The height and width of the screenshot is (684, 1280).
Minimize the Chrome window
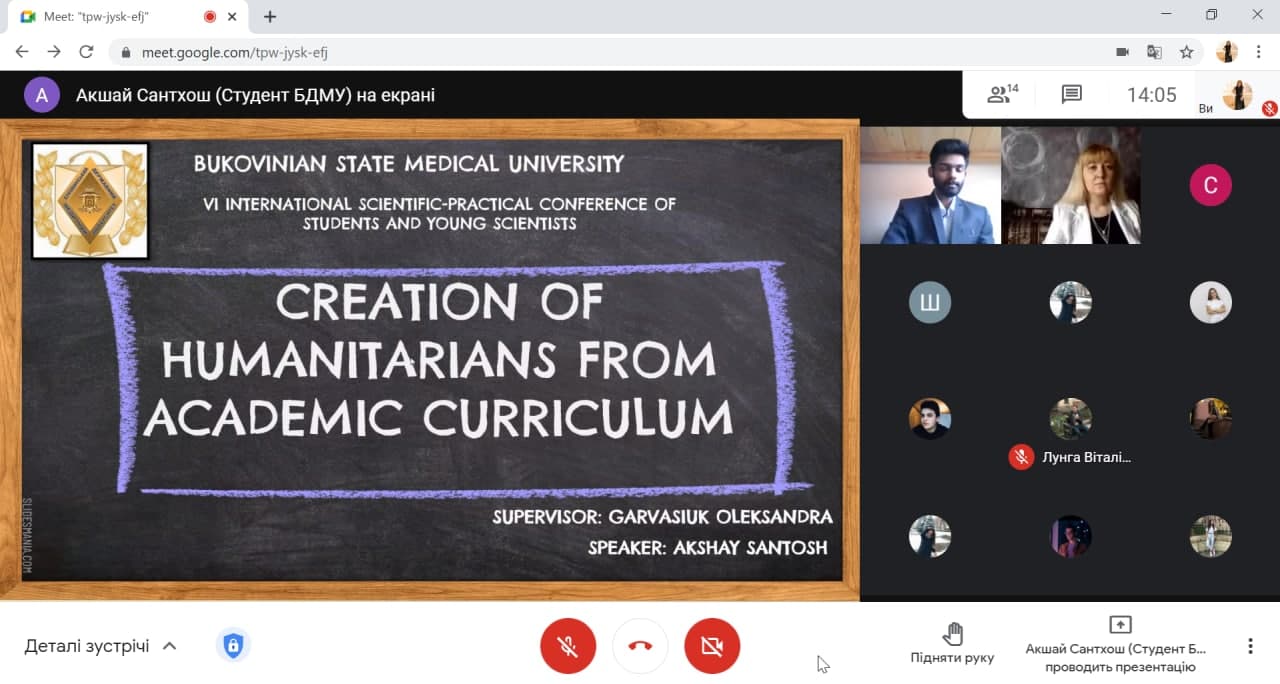1166,14
